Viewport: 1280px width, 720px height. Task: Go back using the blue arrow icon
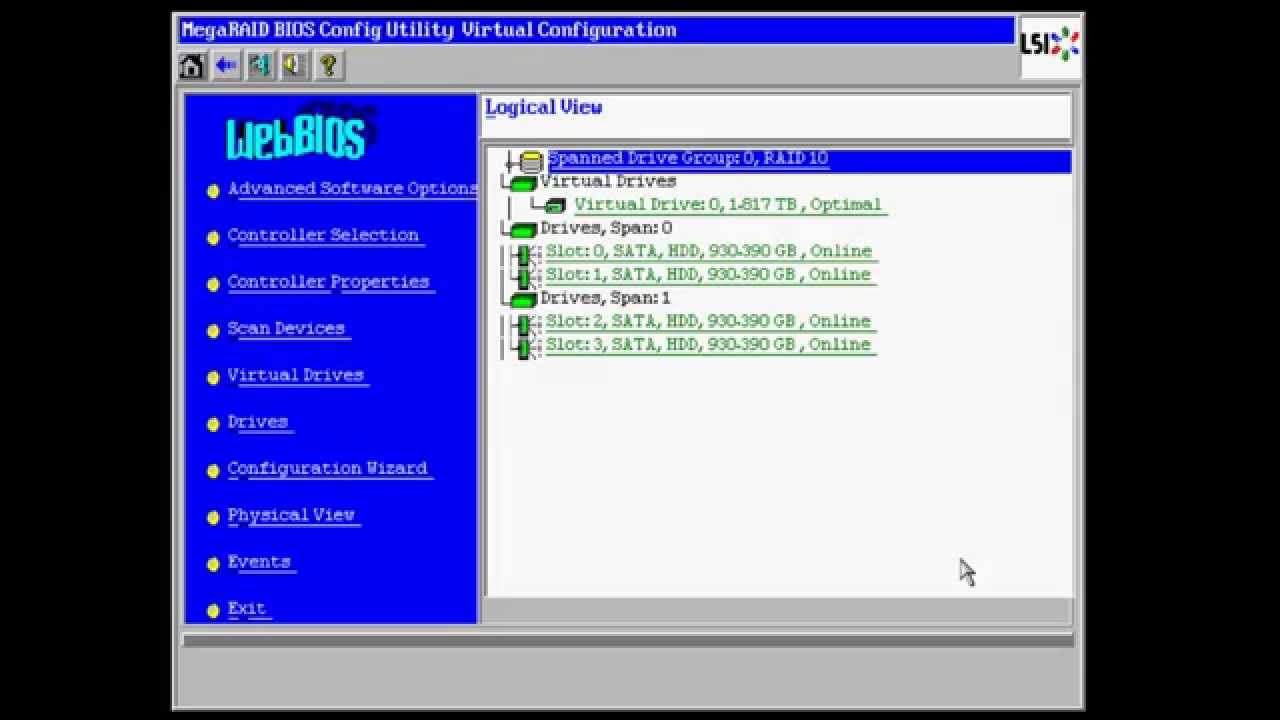(x=226, y=66)
